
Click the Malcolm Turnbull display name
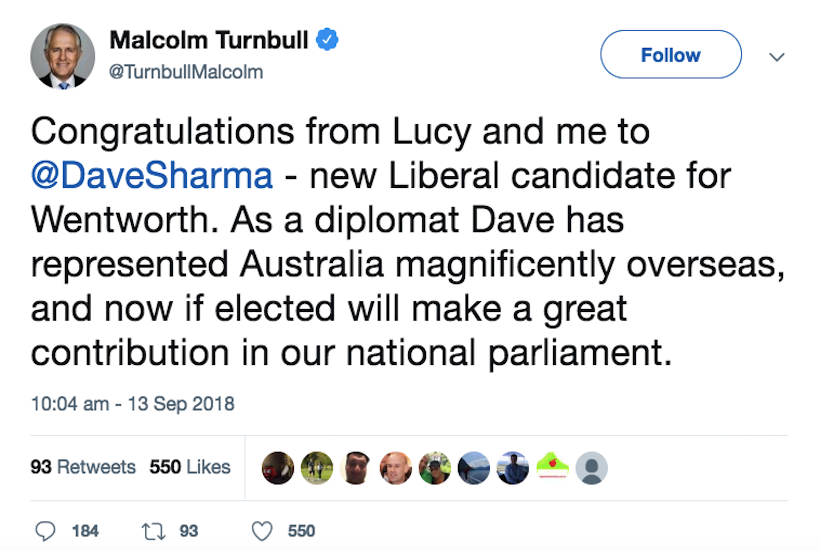coord(208,41)
